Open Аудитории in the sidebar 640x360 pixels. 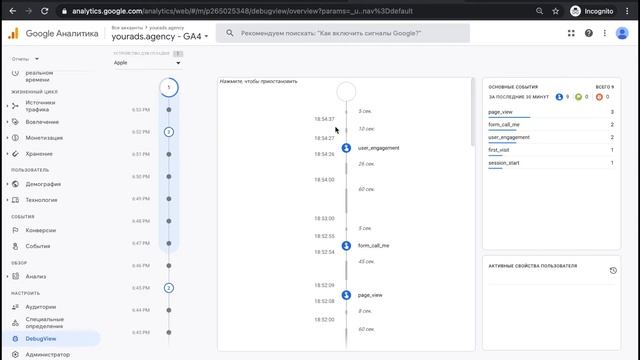point(40,307)
